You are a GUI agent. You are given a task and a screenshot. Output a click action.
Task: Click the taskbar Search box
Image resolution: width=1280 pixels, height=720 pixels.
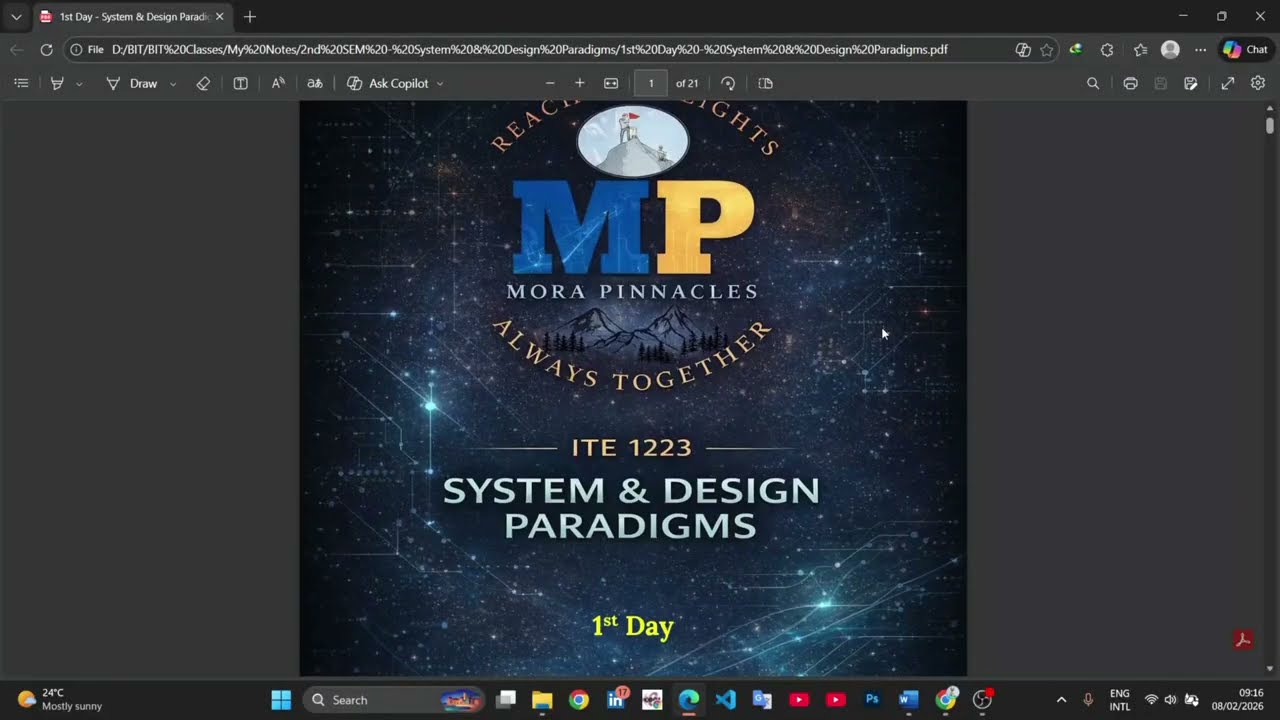click(393, 699)
